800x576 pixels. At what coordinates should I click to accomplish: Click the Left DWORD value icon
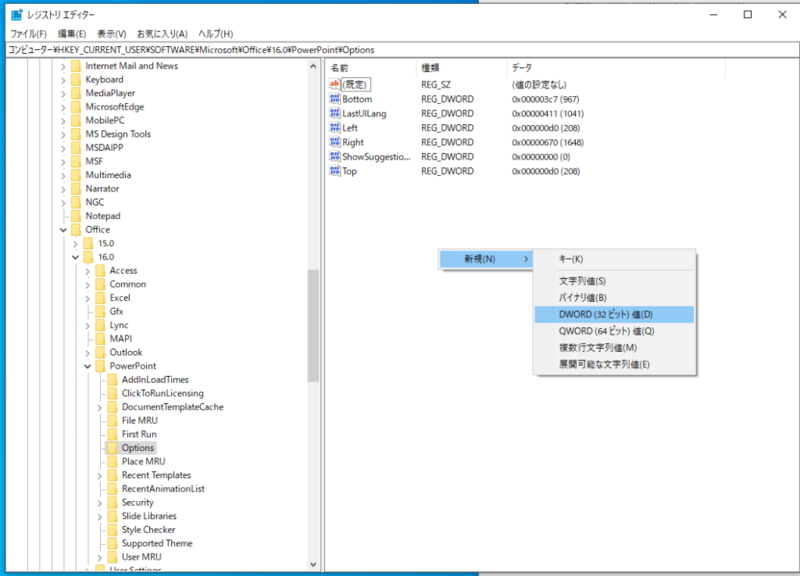[x=335, y=128]
